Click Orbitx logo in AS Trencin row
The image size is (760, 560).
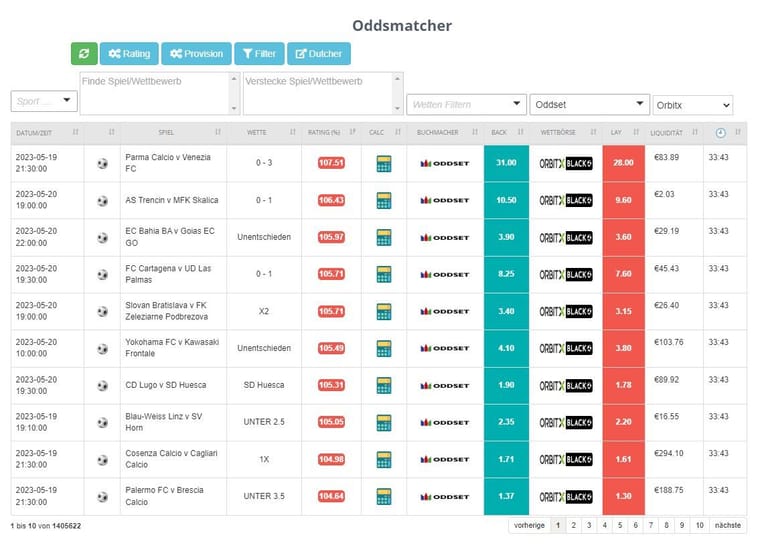pos(566,200)
